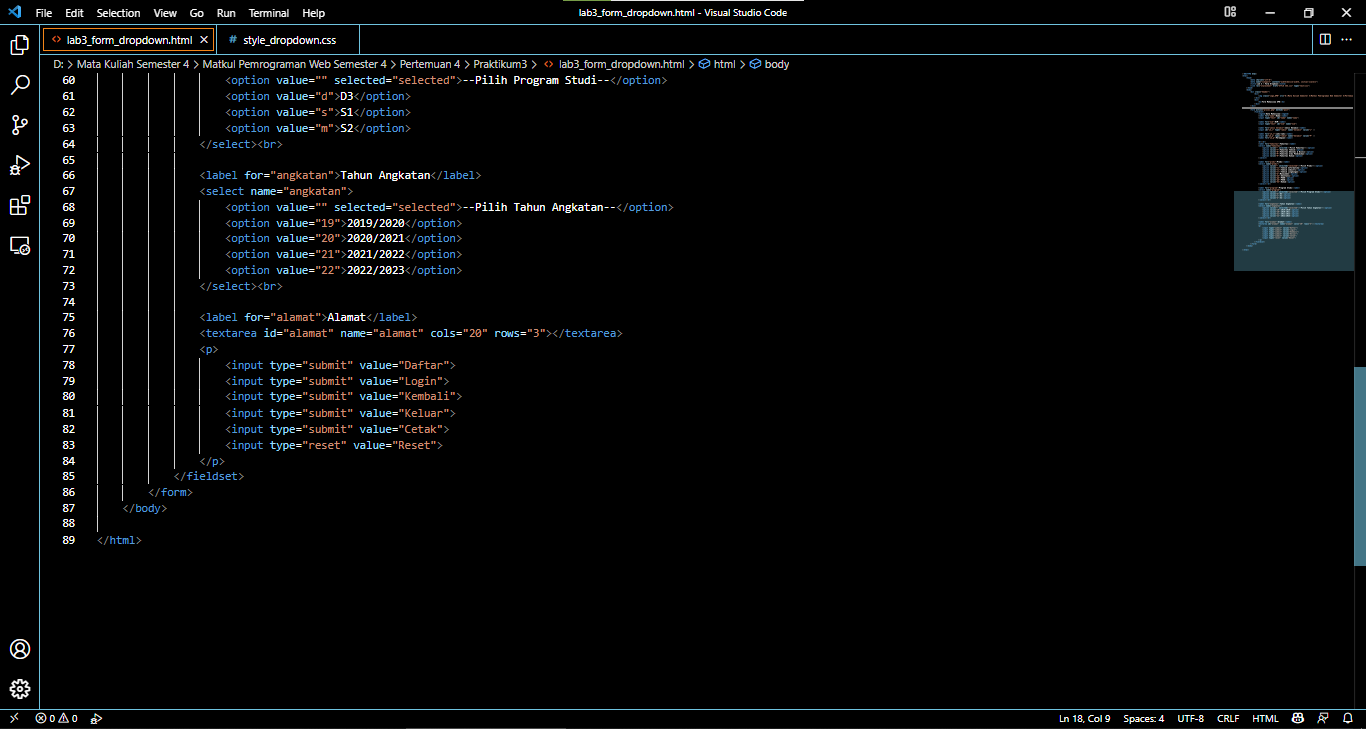
Task: Open the remote window indicator
Action: [x=13, y=718]
